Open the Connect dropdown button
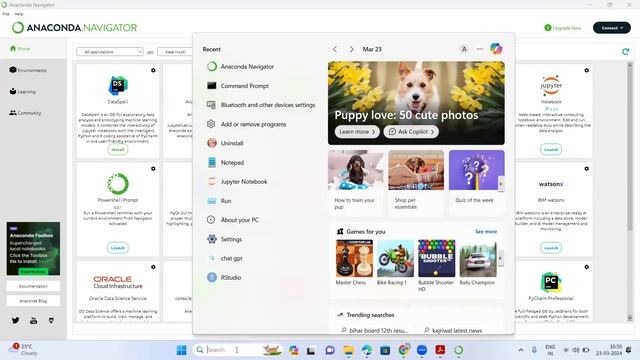640x360 pixels. tap(611, 28)
